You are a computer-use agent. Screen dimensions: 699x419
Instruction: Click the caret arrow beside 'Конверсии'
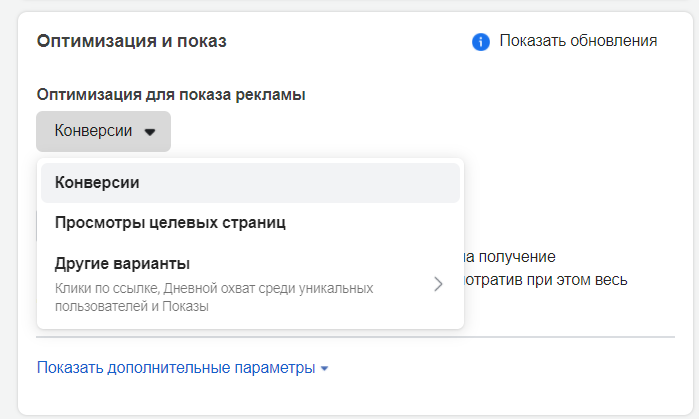(x=150, y=132)
